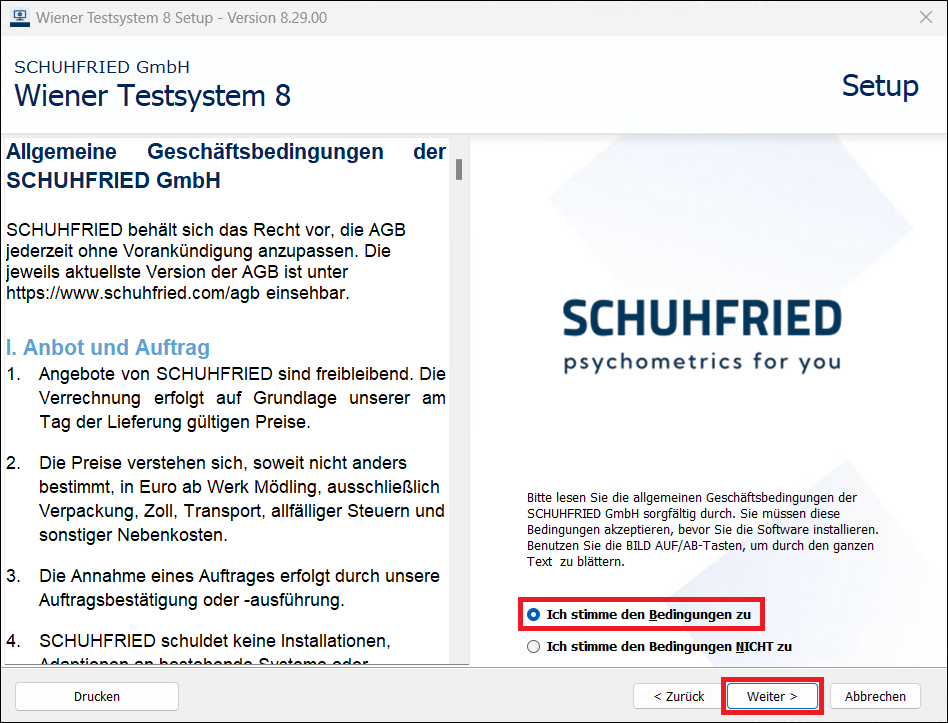Click the SCHUHFRIED logo graphic
The height and width of the screenshot is (723, 948).
click(x=702, y=318)
